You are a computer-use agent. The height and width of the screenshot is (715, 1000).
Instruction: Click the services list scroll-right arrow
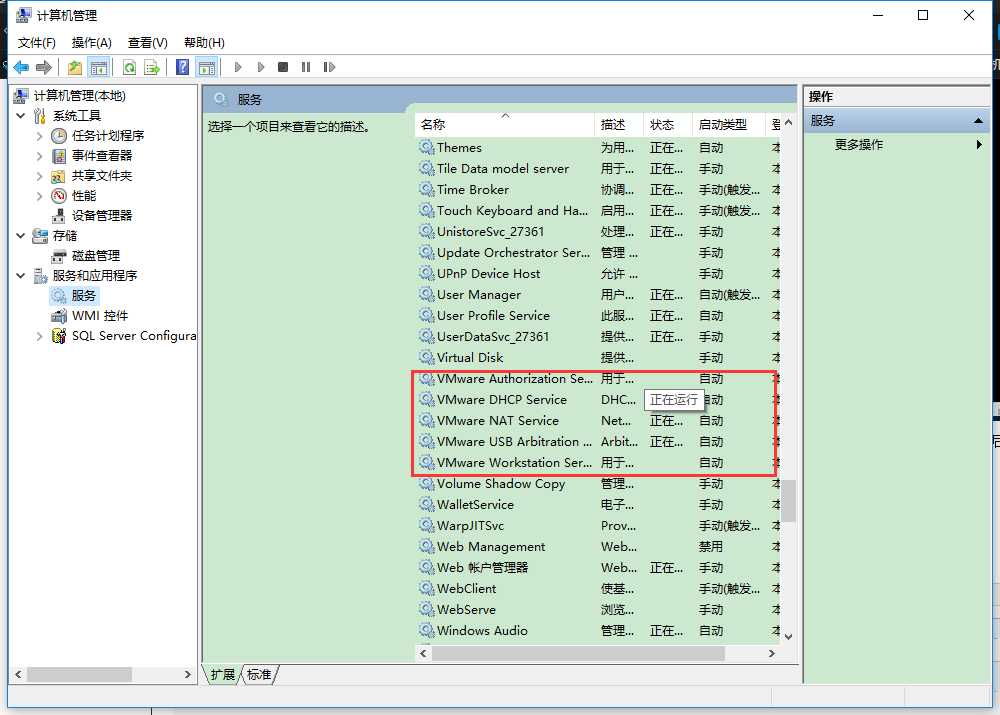pyautogui.click(x=772, y=654)
